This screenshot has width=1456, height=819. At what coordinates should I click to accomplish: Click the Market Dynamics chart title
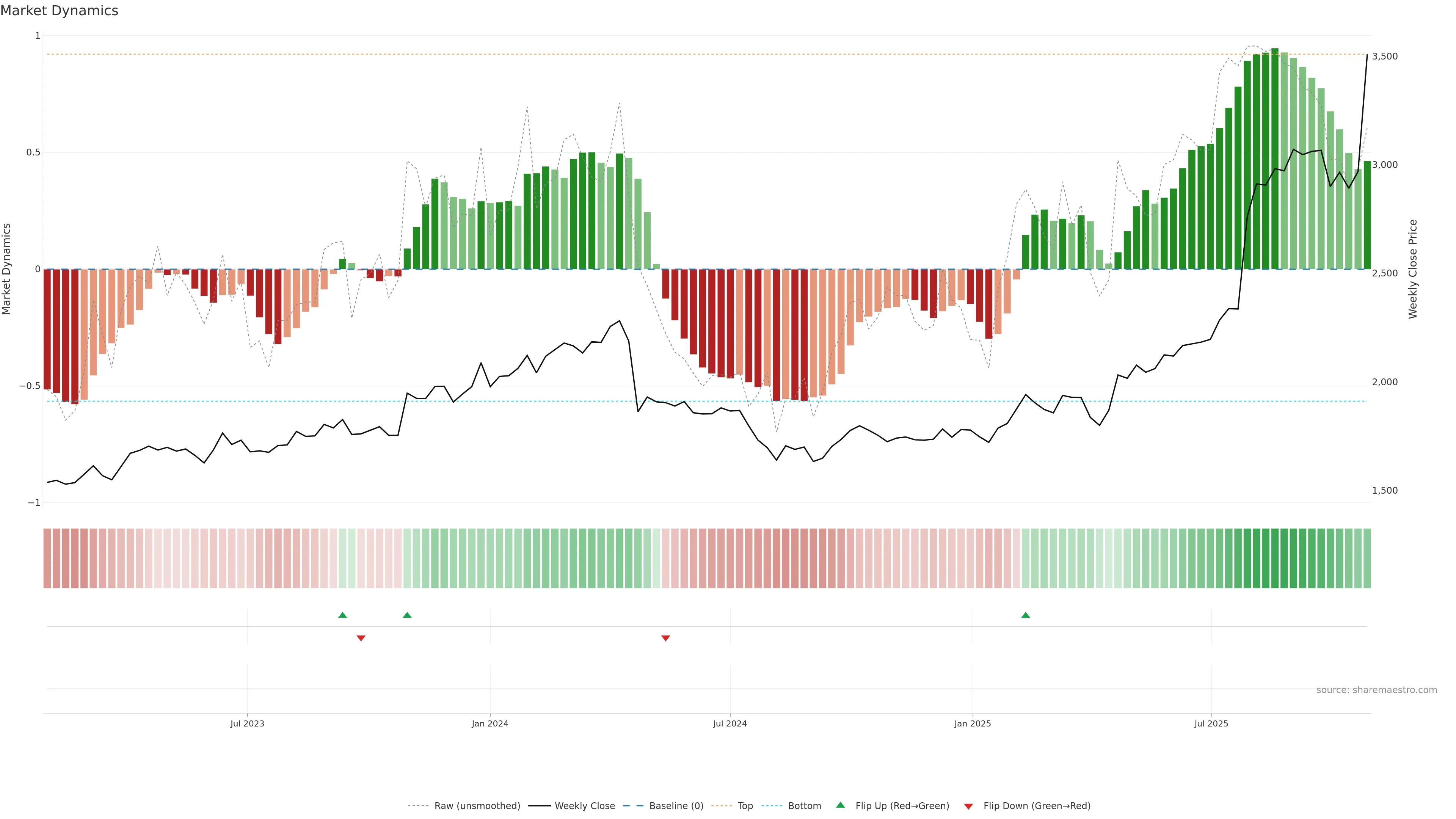[x=60, y=11]
